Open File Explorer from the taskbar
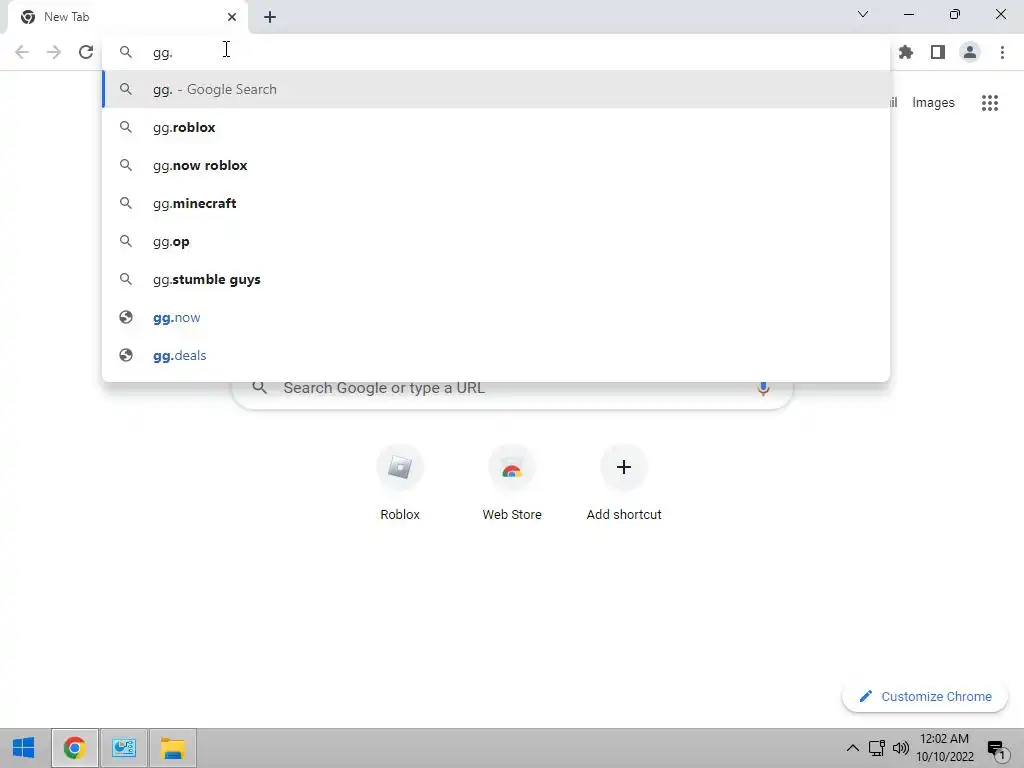This screenshot has height=768, width=1024. (x=173, y=748)
